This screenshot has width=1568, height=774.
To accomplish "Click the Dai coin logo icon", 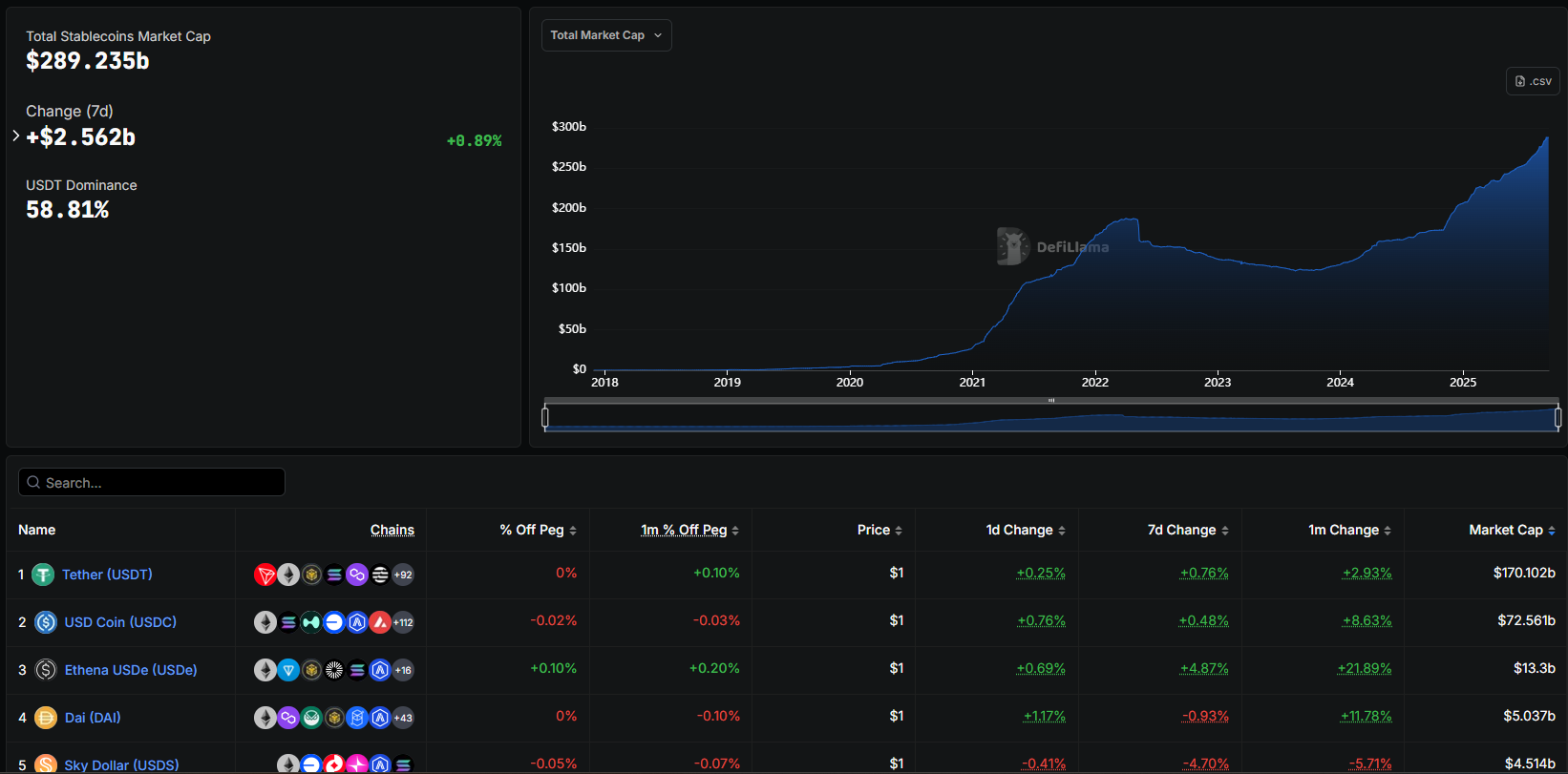I will click(x=46, y=718).
